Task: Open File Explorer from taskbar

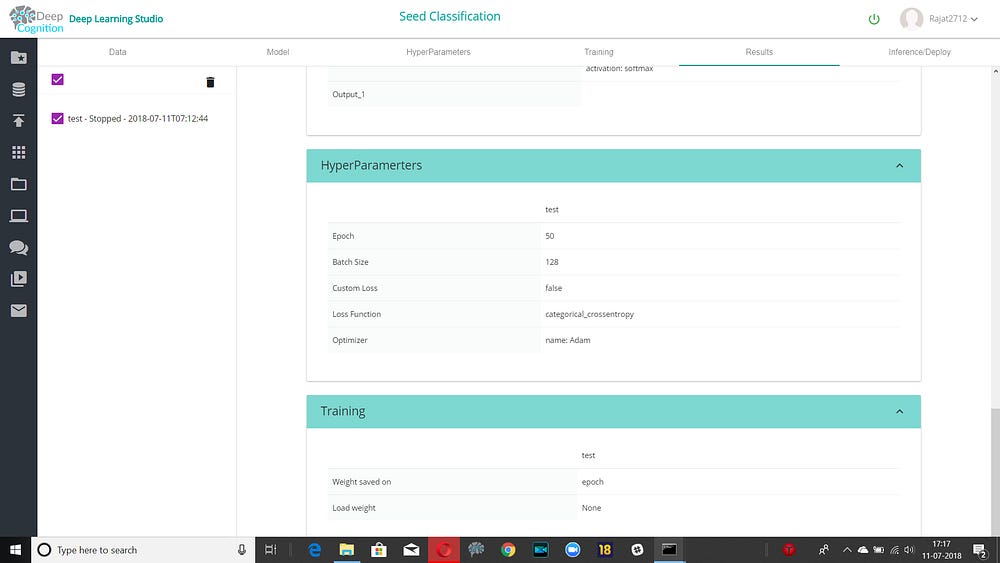Action: (346, 550)
